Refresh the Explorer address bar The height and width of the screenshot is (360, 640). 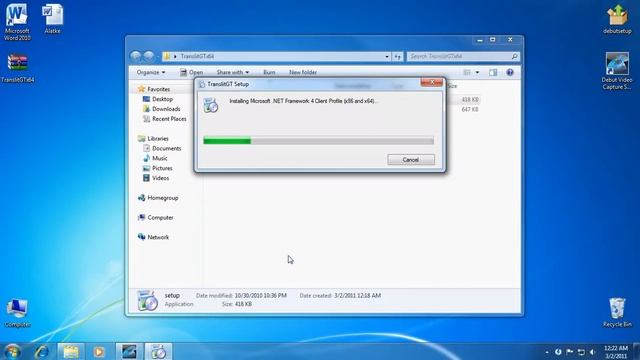pos(398,56)
